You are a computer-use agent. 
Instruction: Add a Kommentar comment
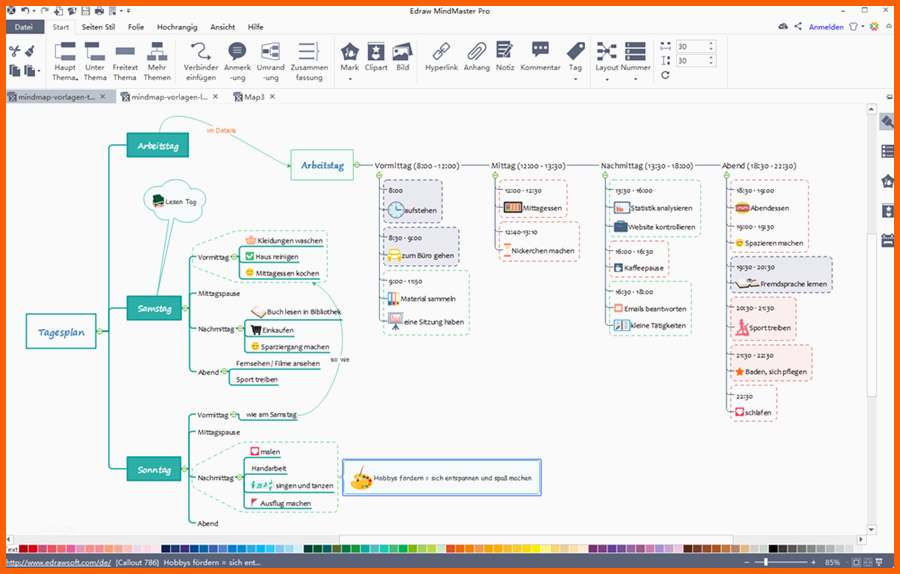pyautogui.click(x=540, y=57)
